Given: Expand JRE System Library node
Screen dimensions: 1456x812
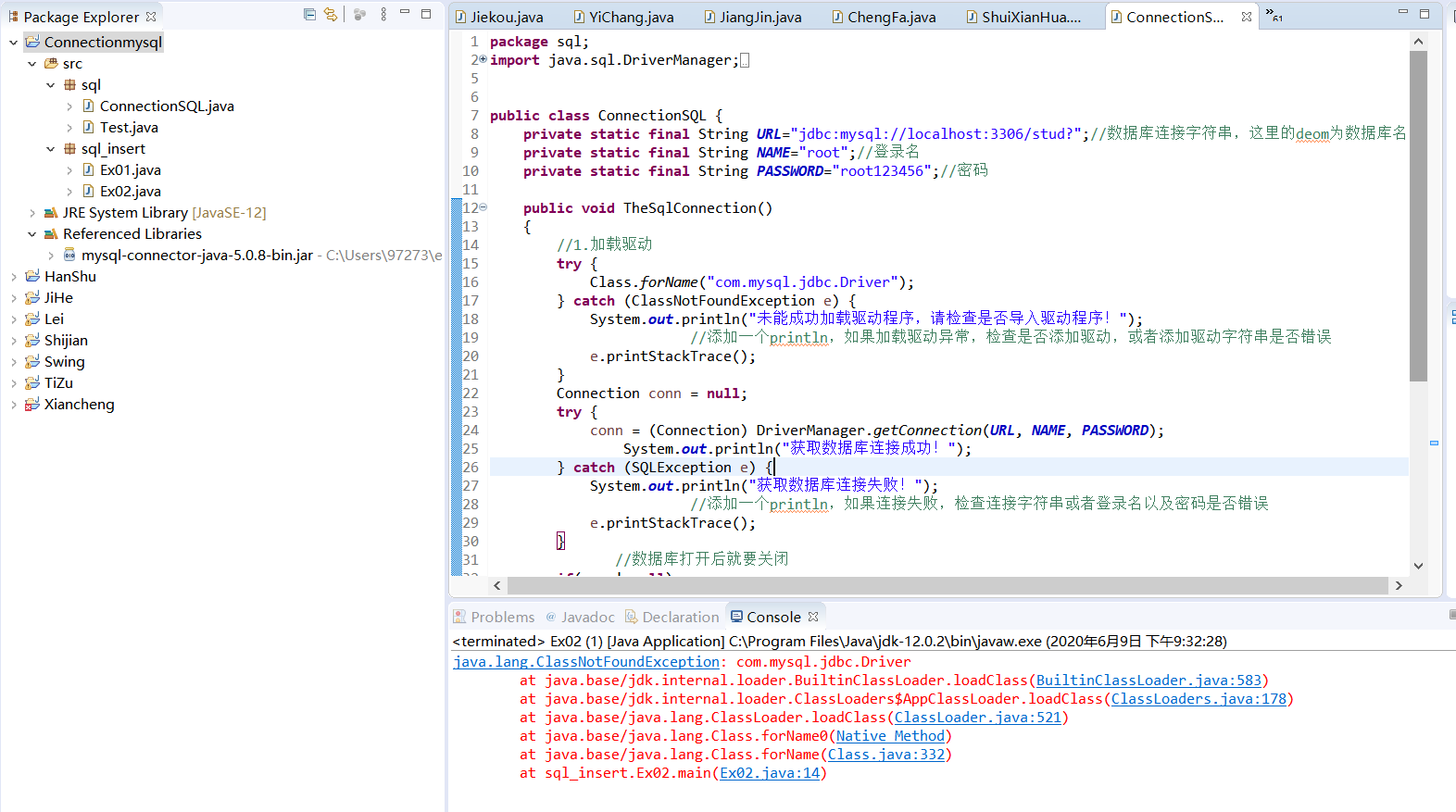Looking at the screenshot, I should click(x=31, y=212).
